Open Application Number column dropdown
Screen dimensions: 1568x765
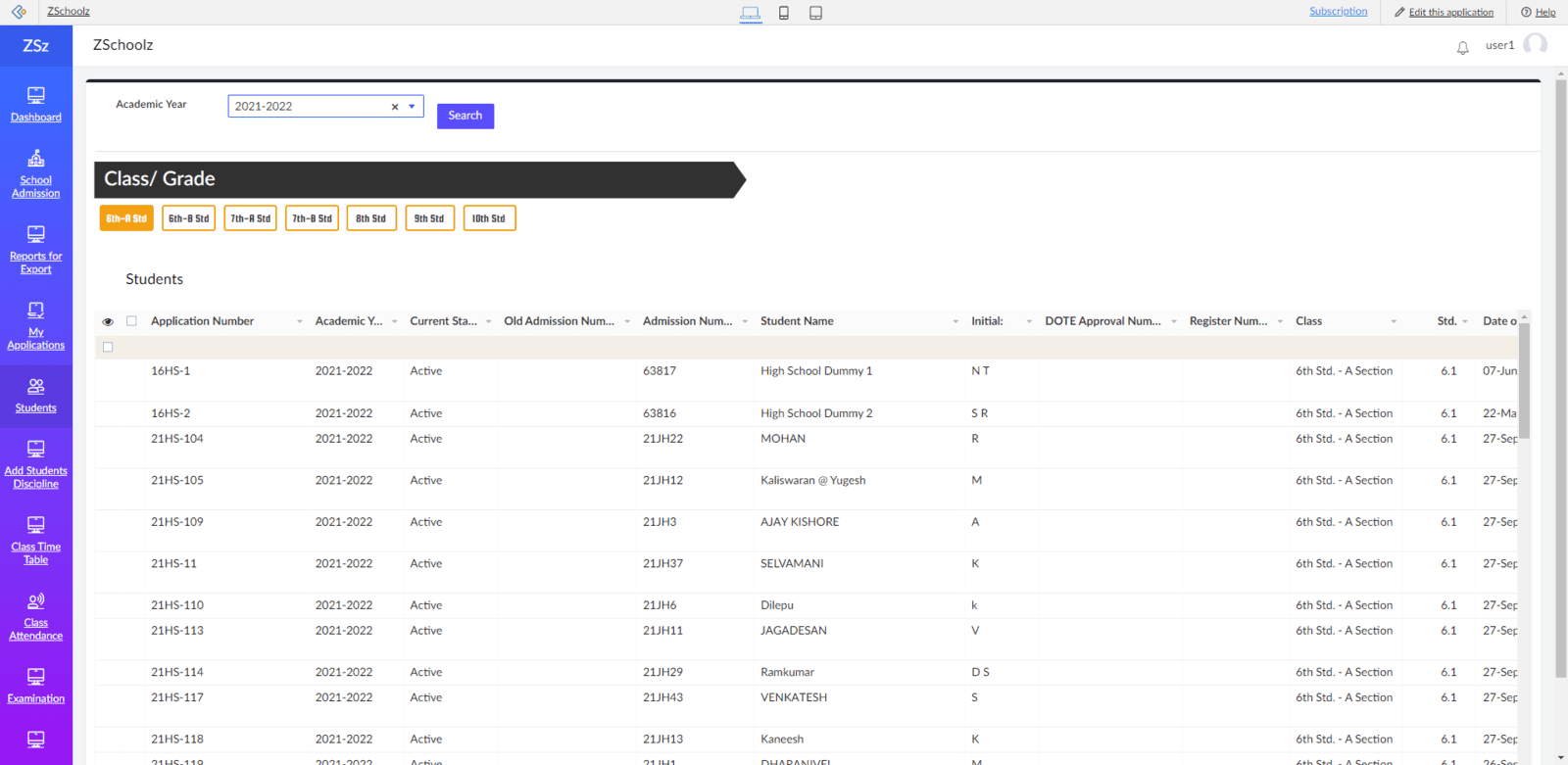(x=299, y=322)
